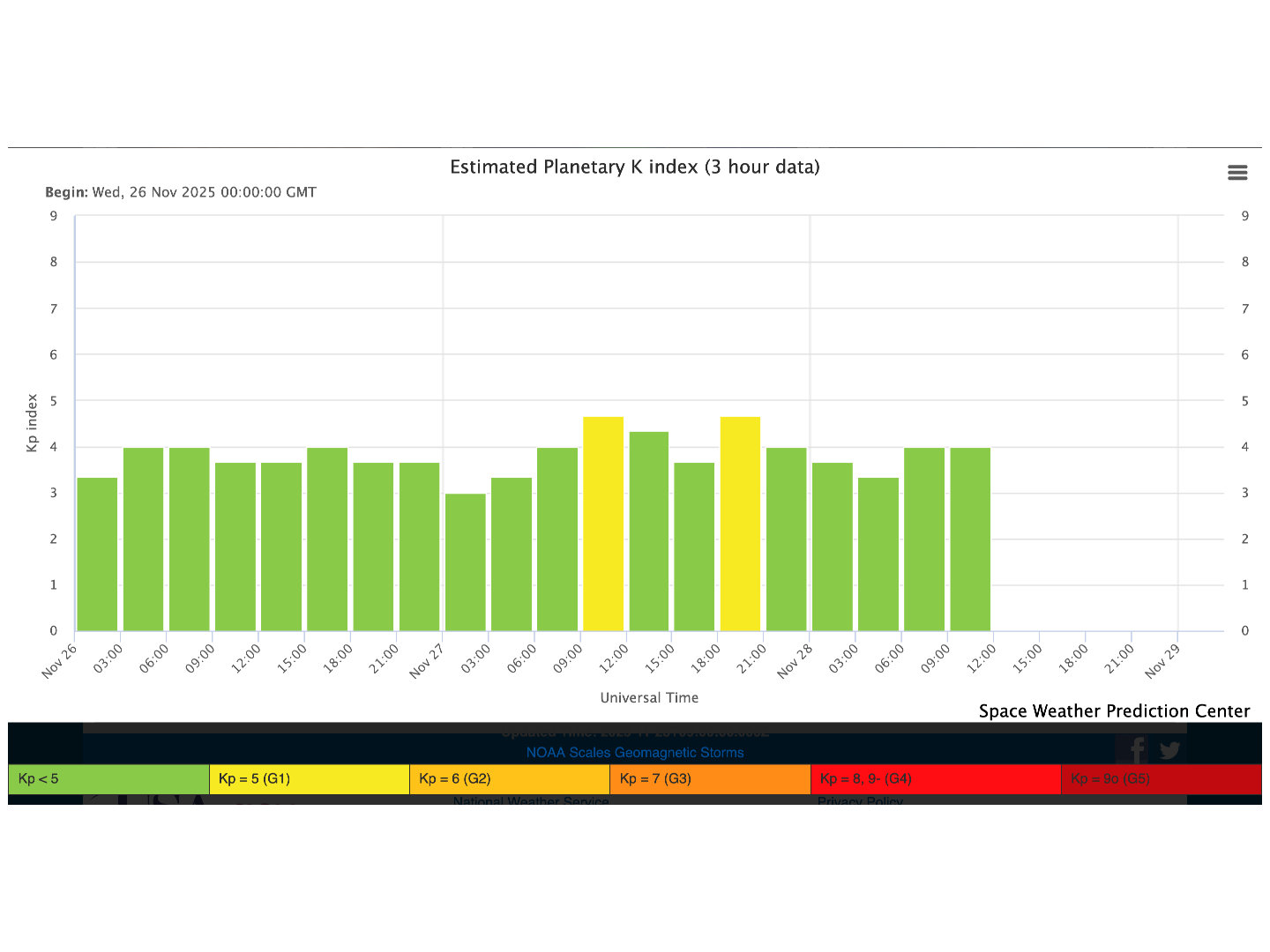Click the Twitter bird icon
This screenshot has width=1270, height=952.
[1170, 750]
